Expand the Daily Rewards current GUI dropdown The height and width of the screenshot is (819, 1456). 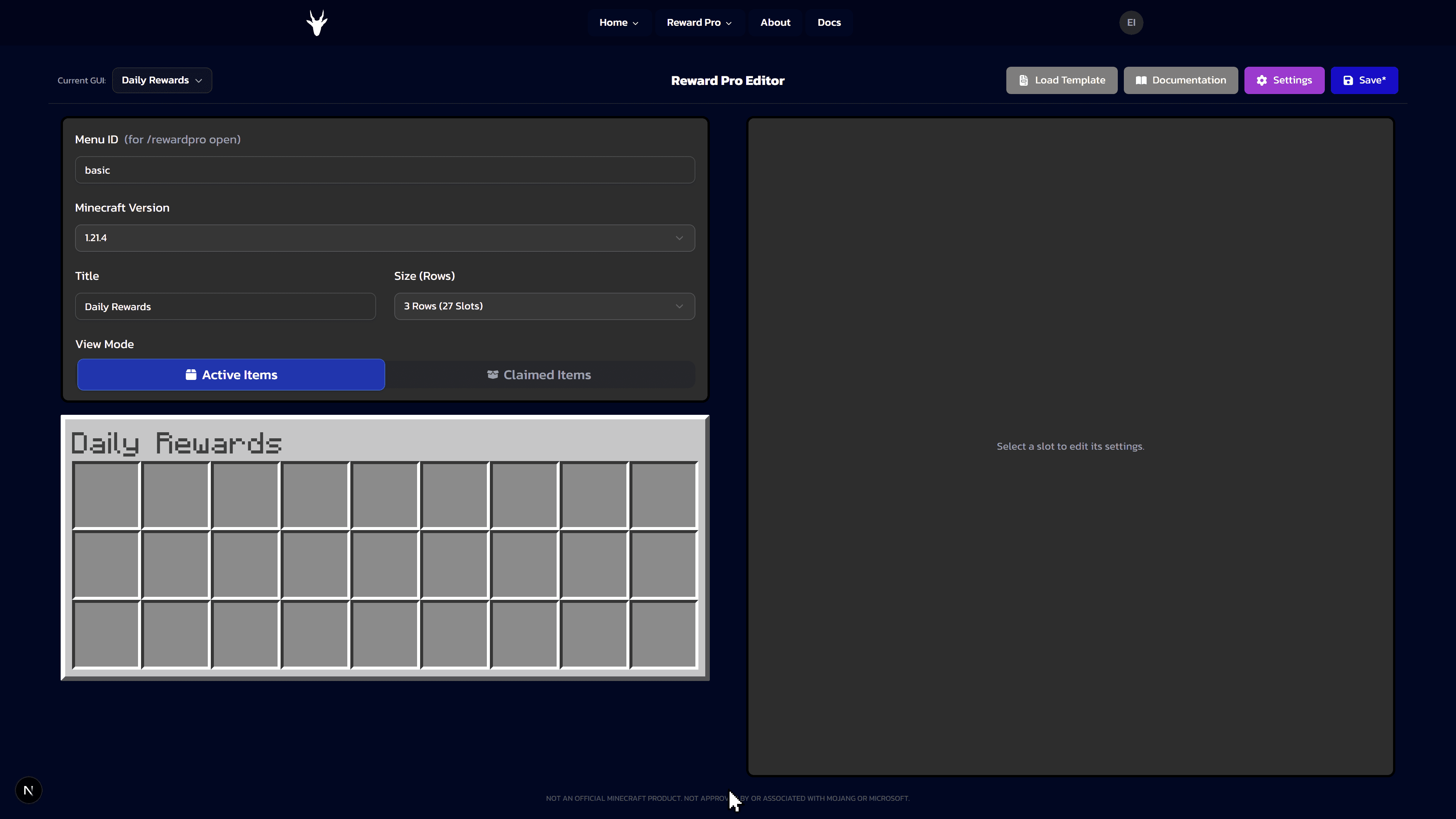click(x=162, y=80)
